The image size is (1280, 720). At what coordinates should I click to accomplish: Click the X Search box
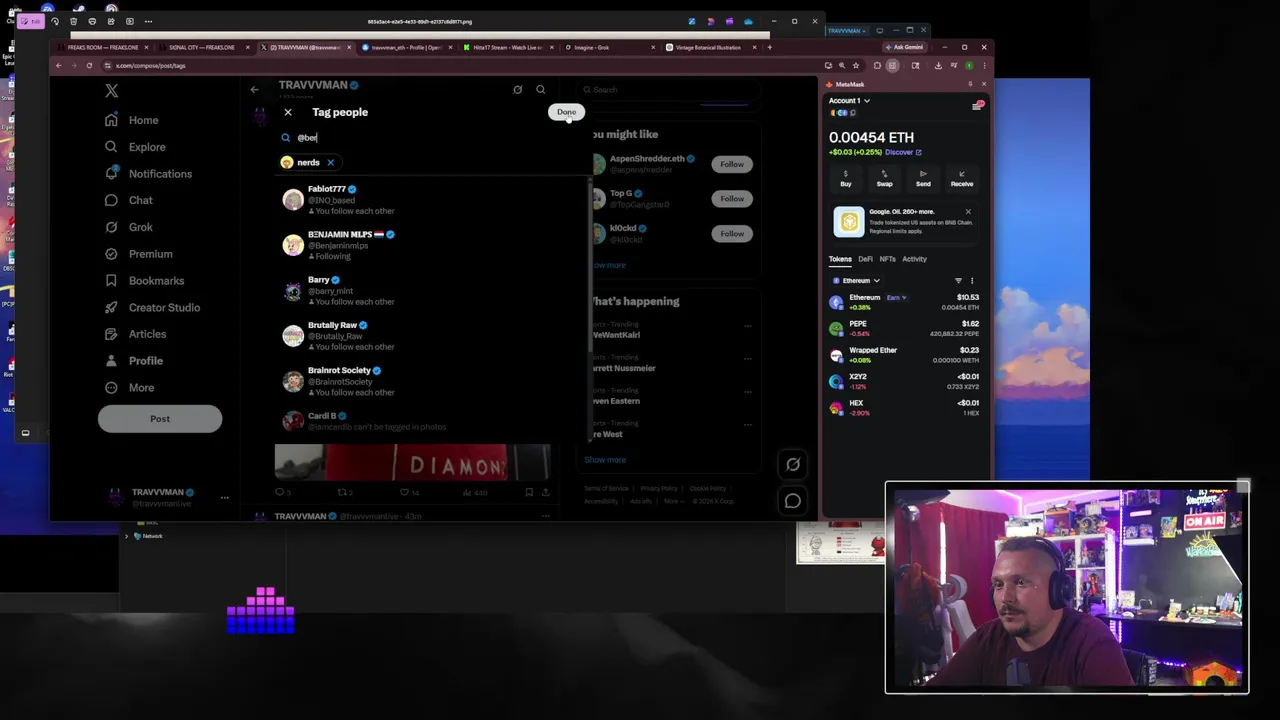click(670, 90)
